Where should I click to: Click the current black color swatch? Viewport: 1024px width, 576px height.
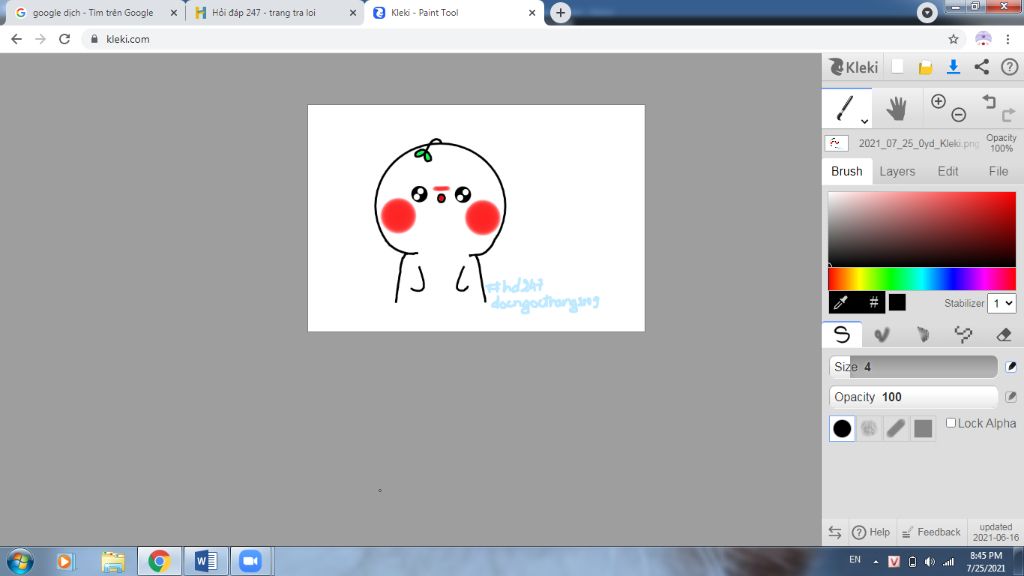897,302
